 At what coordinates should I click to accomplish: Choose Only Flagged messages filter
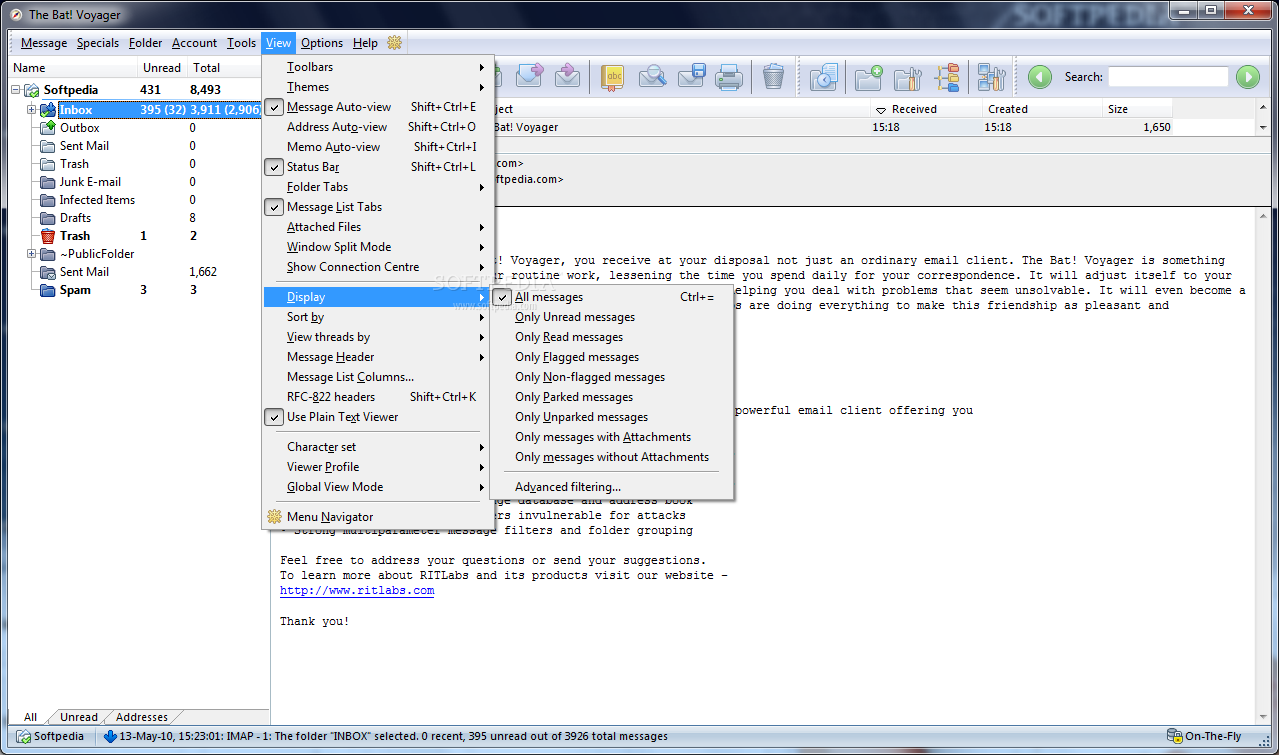pos(612,357)
